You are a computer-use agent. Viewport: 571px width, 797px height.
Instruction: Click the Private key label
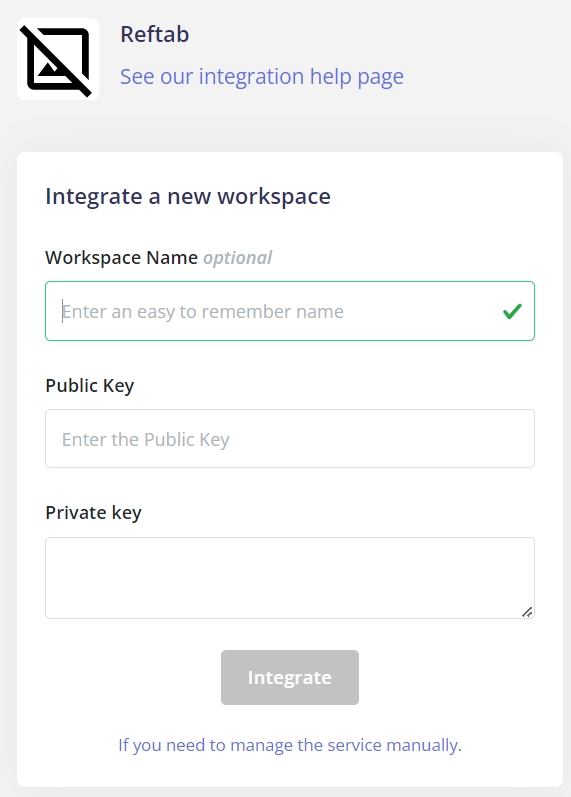click(x=94, y=513)
